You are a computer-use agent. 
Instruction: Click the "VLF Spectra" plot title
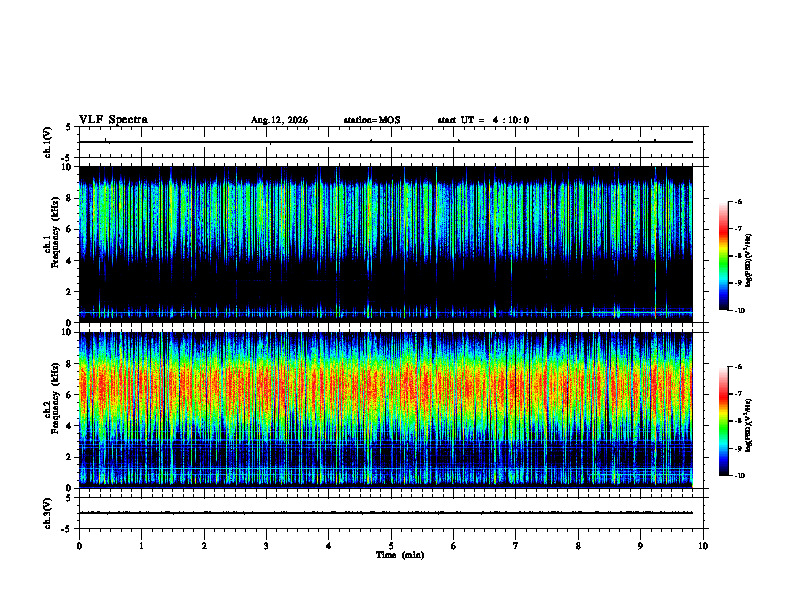(113, 120)
